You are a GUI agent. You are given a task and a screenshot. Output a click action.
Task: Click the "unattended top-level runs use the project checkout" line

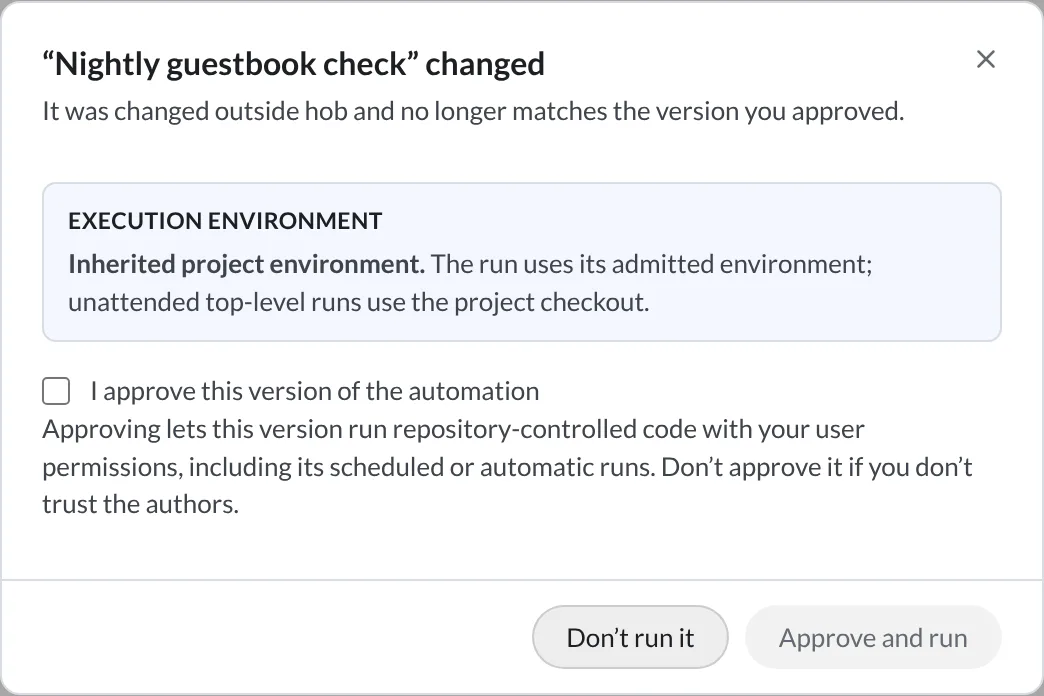tap(359, 302)
